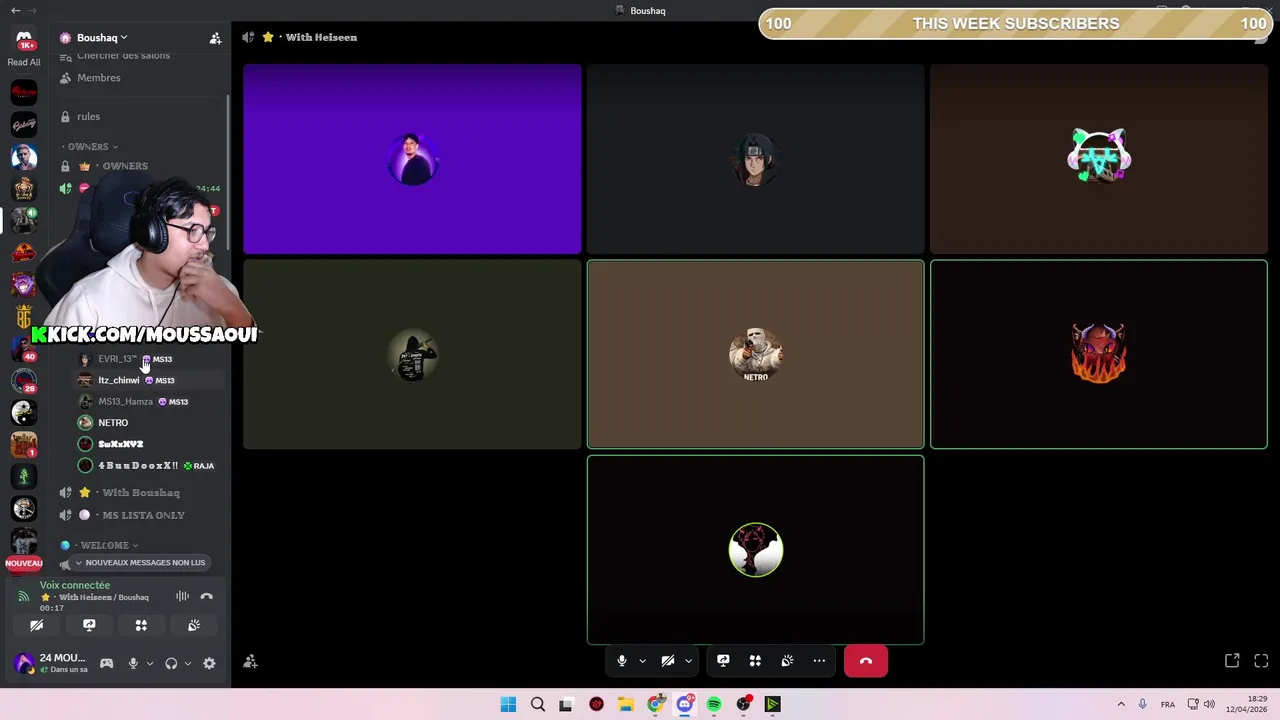The width and height of the screenshot is (1280, 720).
Task: Open input device options arrow in user panel
Action: pos(150,663)
